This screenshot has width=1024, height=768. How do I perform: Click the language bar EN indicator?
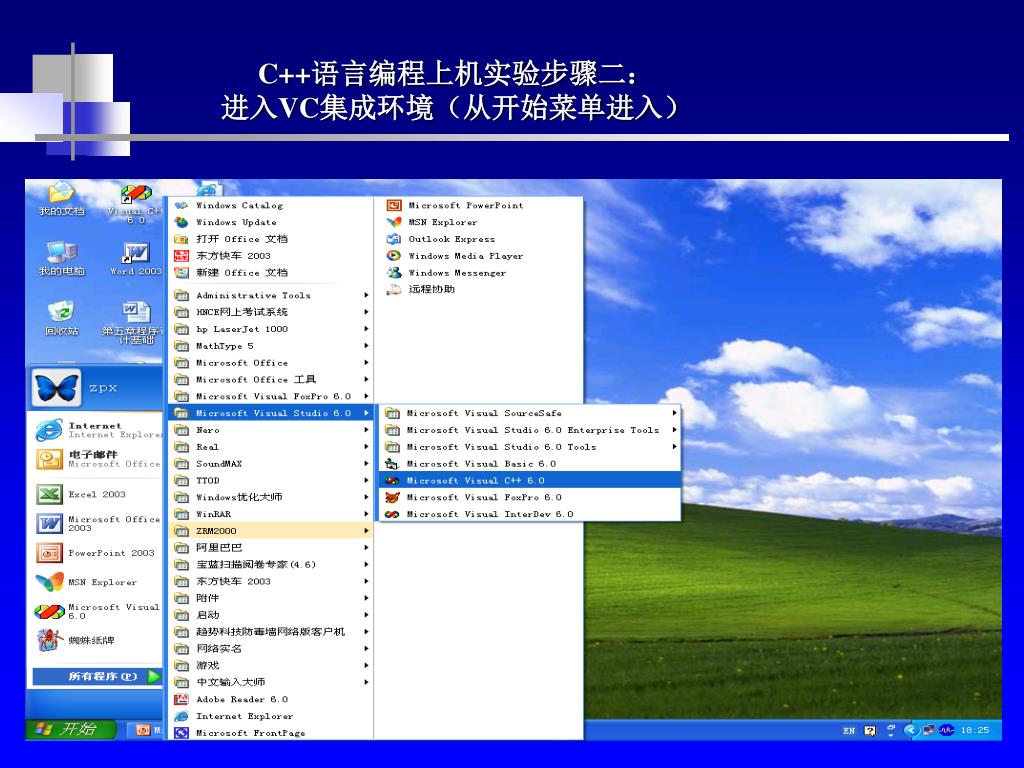coord(849,731)
